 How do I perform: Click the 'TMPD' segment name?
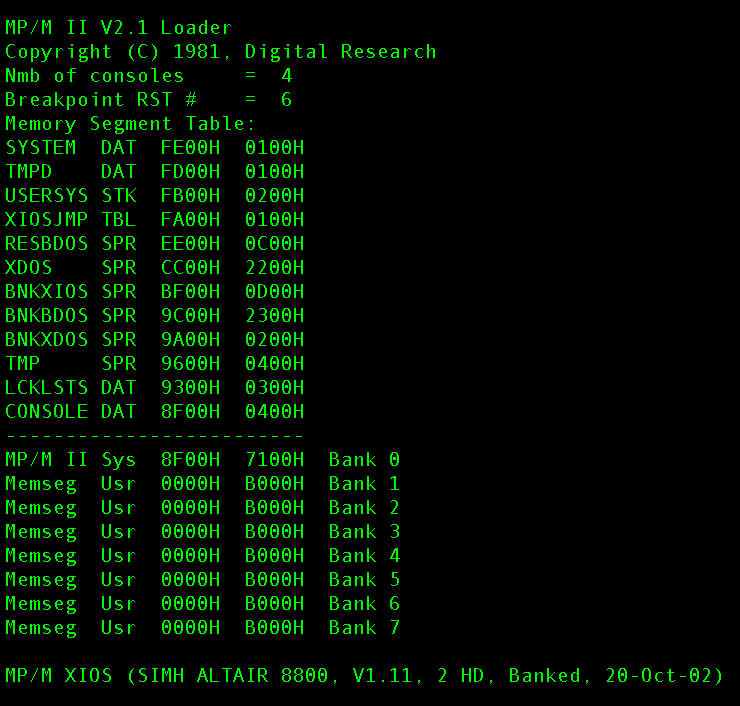click(28, 172)
